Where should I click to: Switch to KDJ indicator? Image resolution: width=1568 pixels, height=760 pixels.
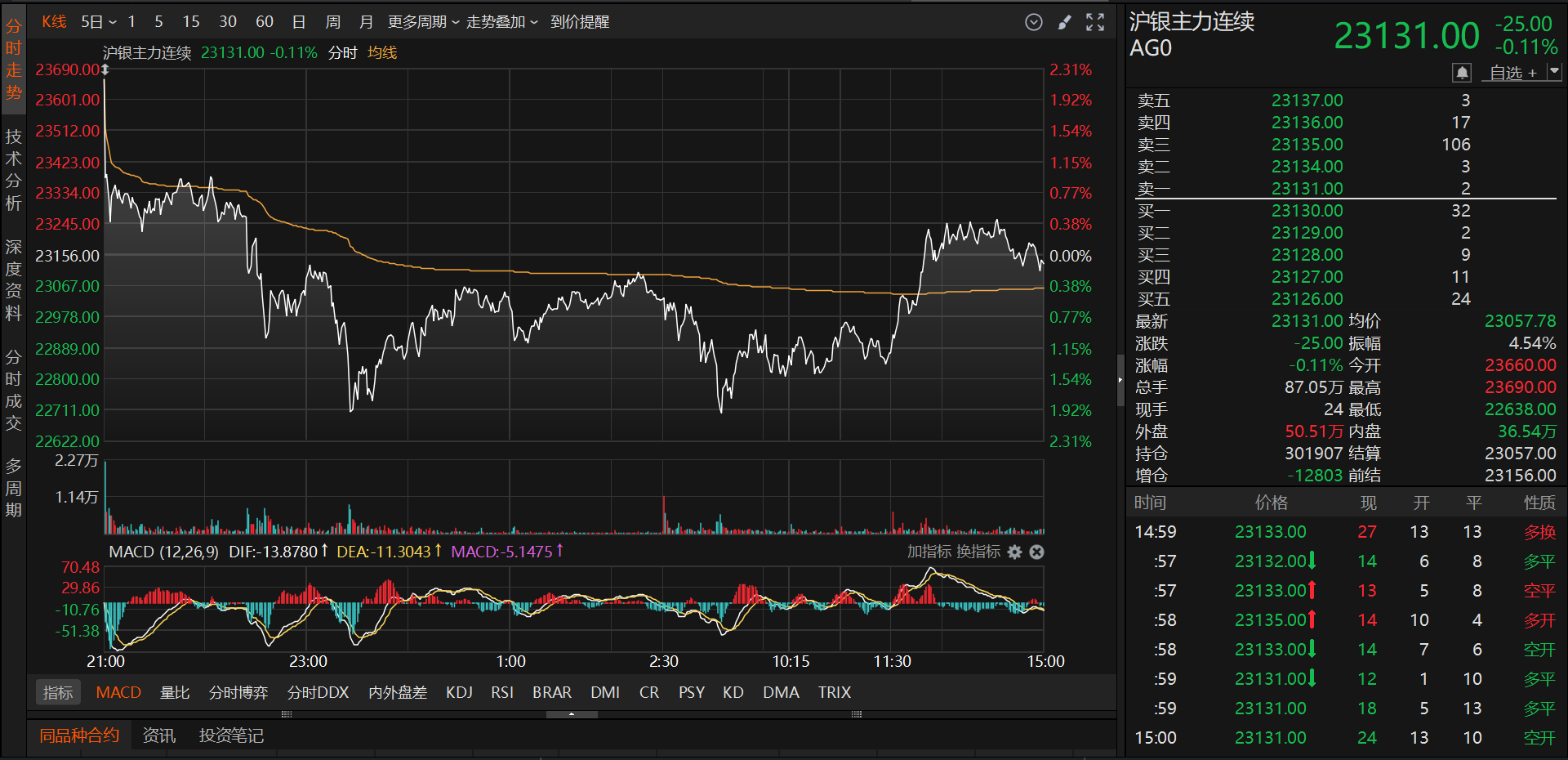click(459, 692)
